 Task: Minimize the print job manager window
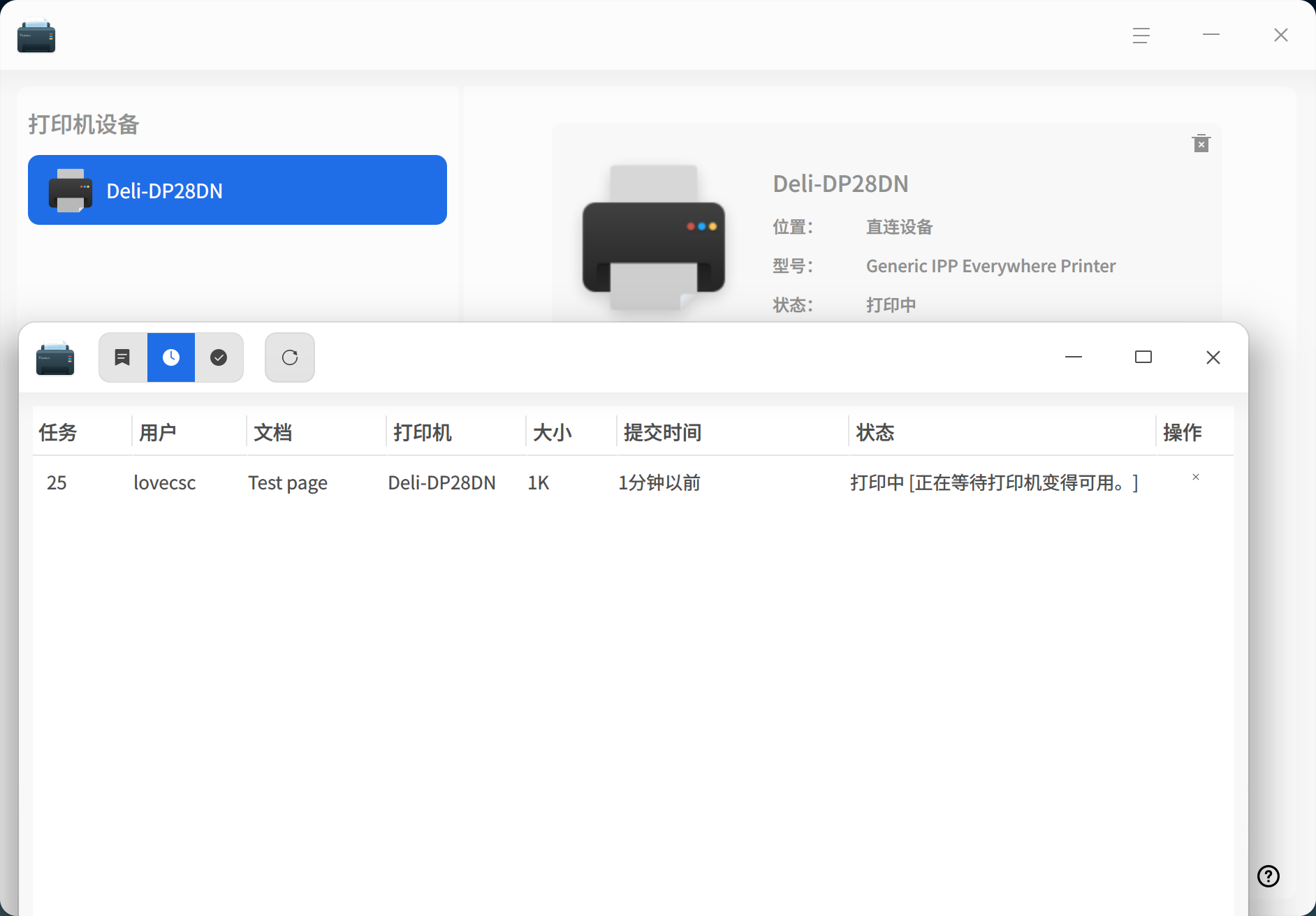1074,357
